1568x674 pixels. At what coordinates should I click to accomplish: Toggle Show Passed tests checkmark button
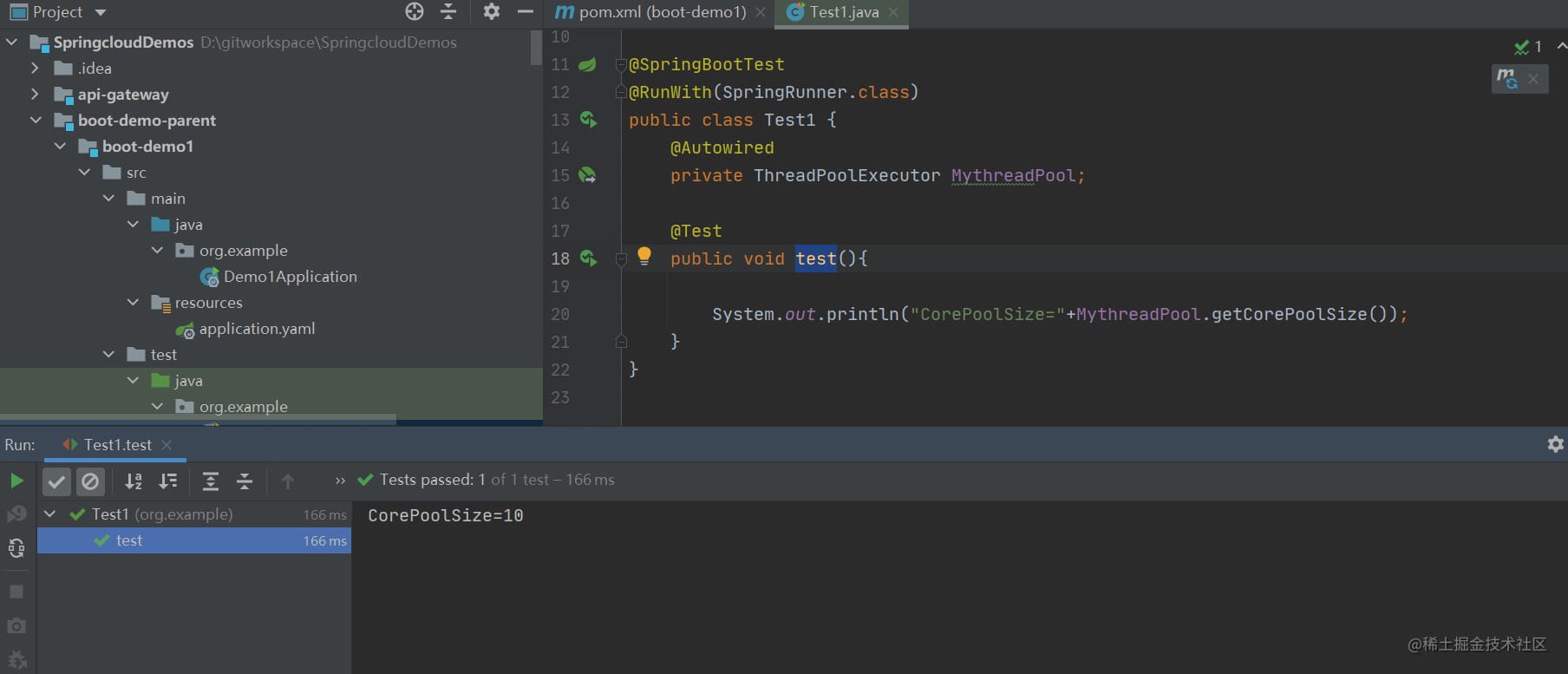click(56, 481)
